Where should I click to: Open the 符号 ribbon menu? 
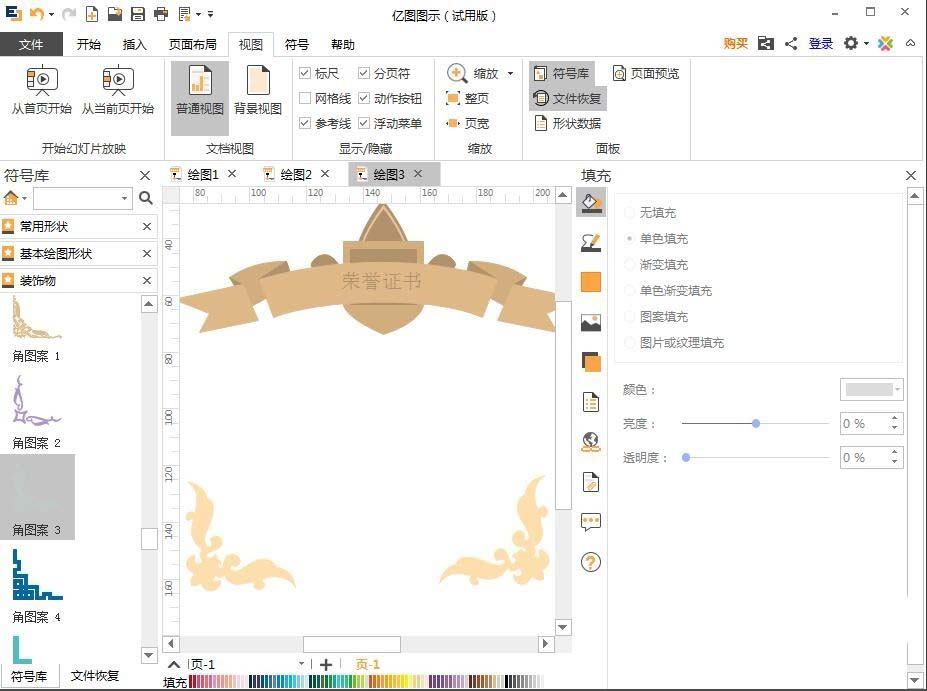coord(296,44)
